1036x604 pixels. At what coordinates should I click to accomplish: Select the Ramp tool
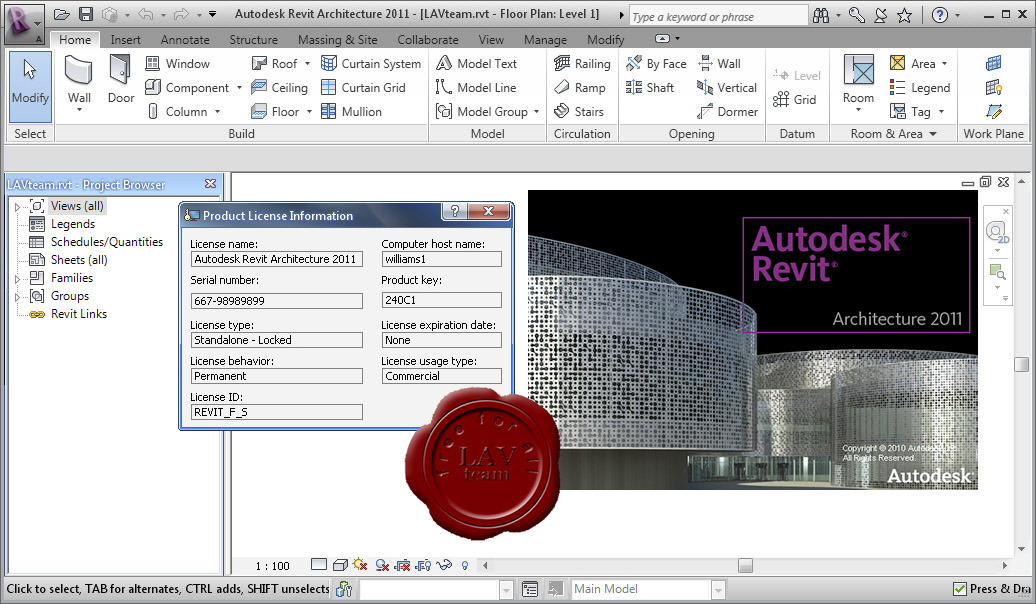pos(579,87)
